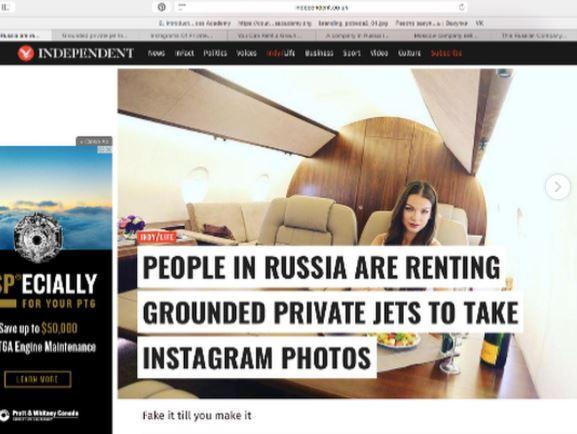
Task: Advance to next image with arrow
Action: [557, 187]
